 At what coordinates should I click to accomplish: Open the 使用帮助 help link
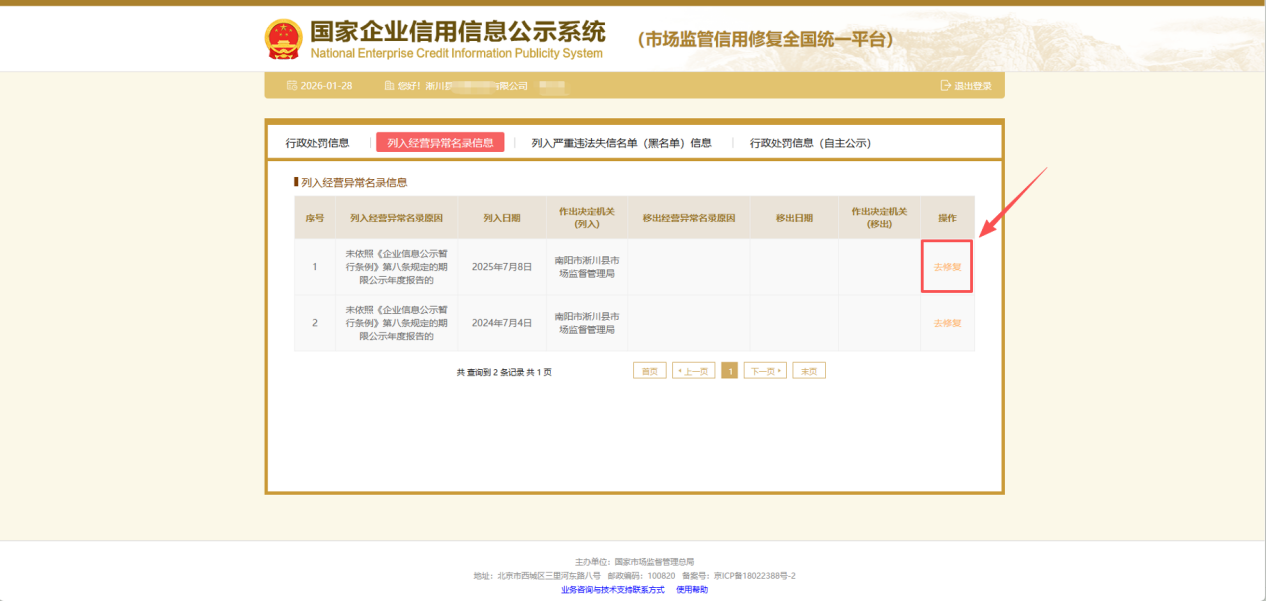click(x=692, y=590)
